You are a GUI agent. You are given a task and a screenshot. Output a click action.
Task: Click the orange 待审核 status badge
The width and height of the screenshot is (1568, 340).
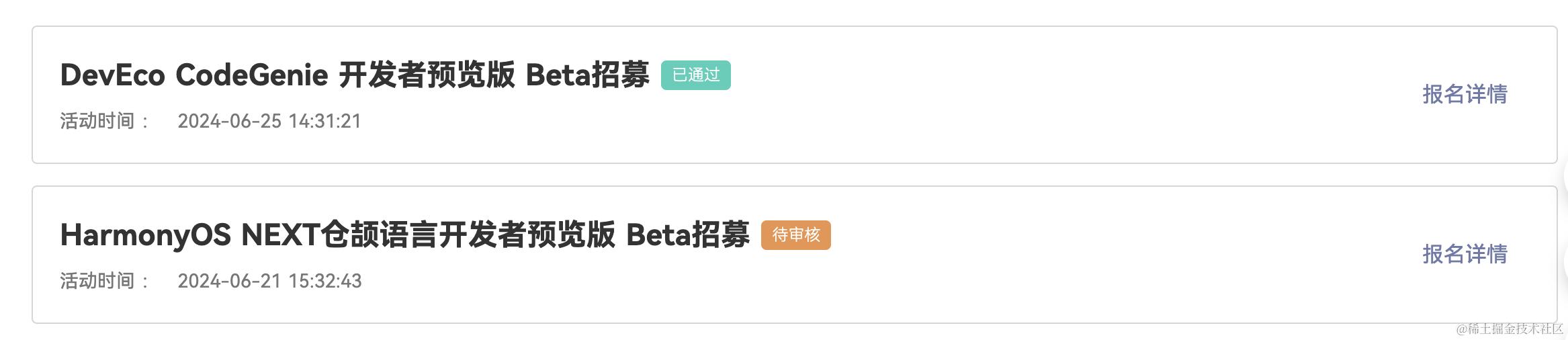pos(795,235)
